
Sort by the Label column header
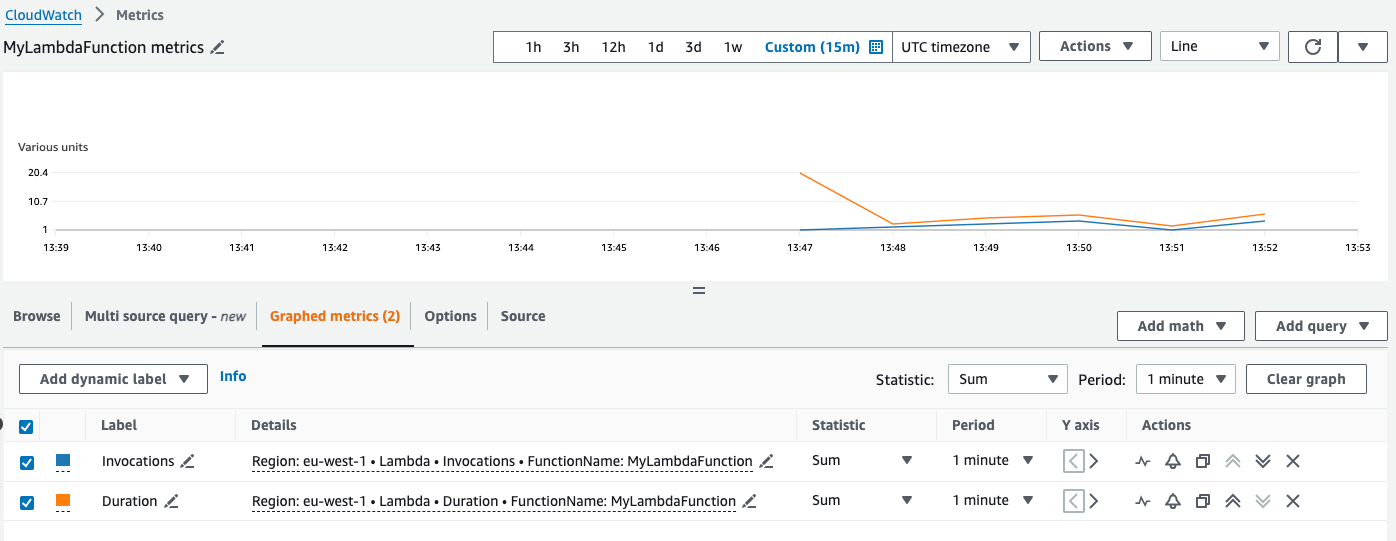(x=119, y=425)
